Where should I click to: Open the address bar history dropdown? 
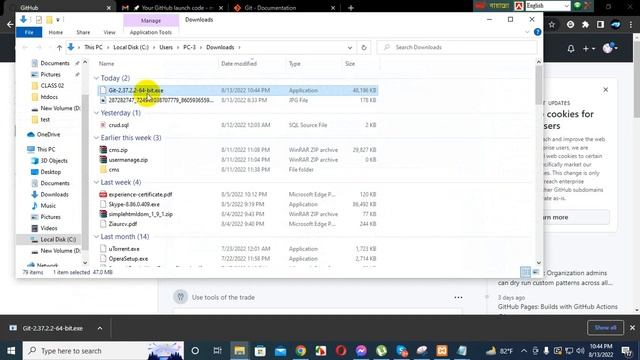pyautogui.click(x=350, y=47)
